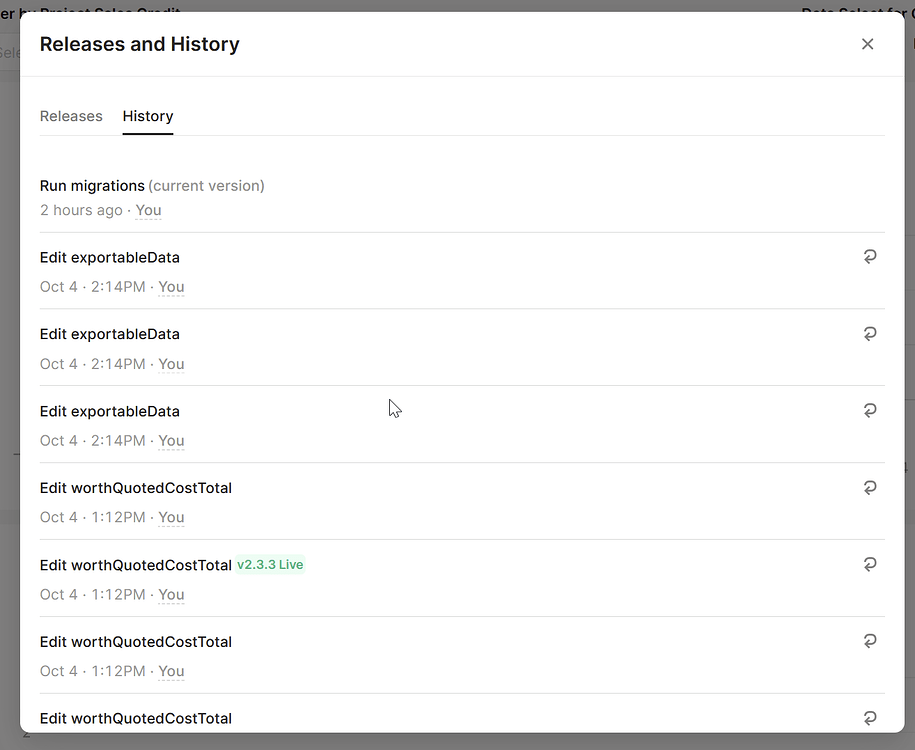Click revert icon on the middle exportableData entry

[x=870, y=334]
